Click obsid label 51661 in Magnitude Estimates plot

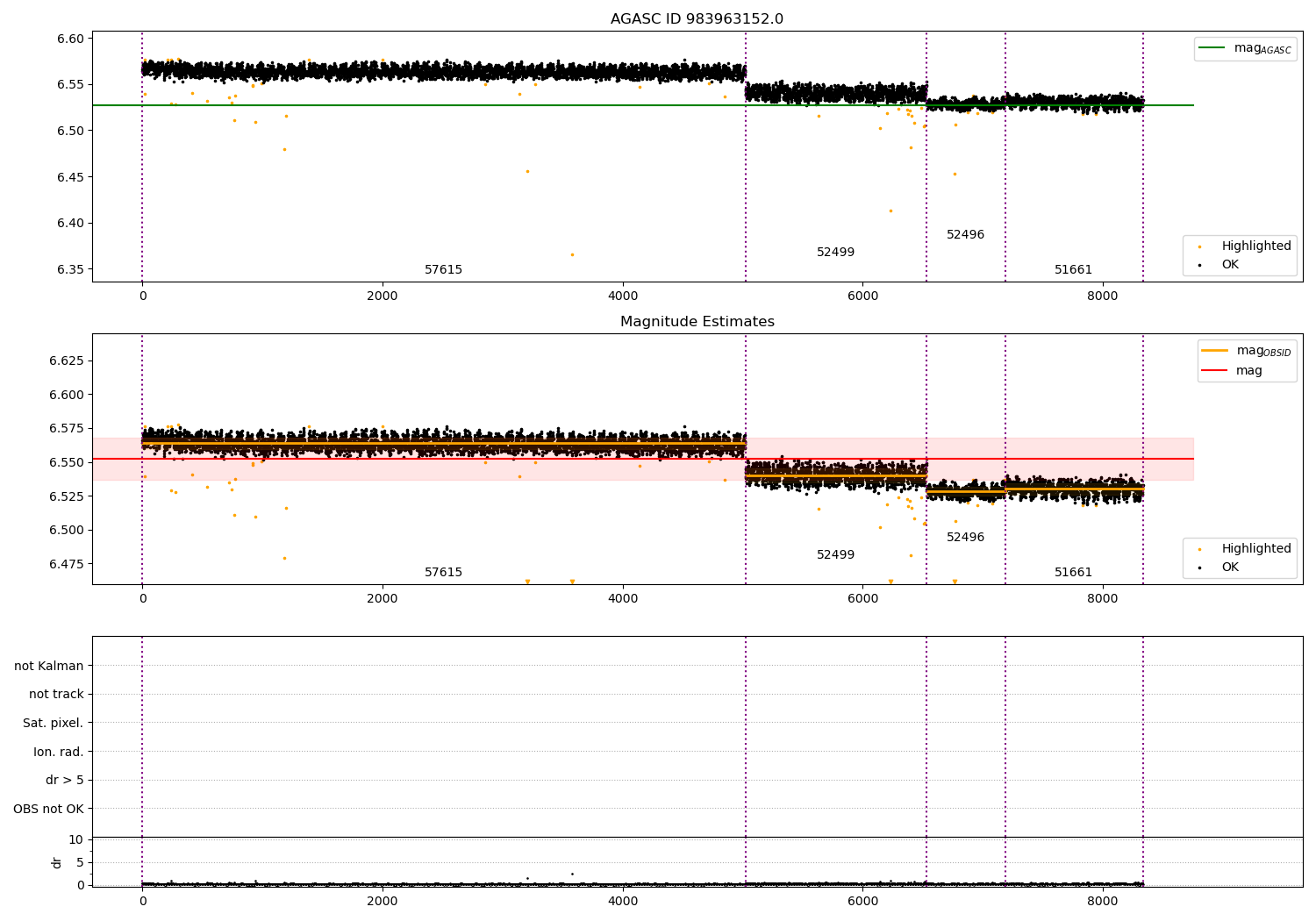click(x=1073, y=573)
